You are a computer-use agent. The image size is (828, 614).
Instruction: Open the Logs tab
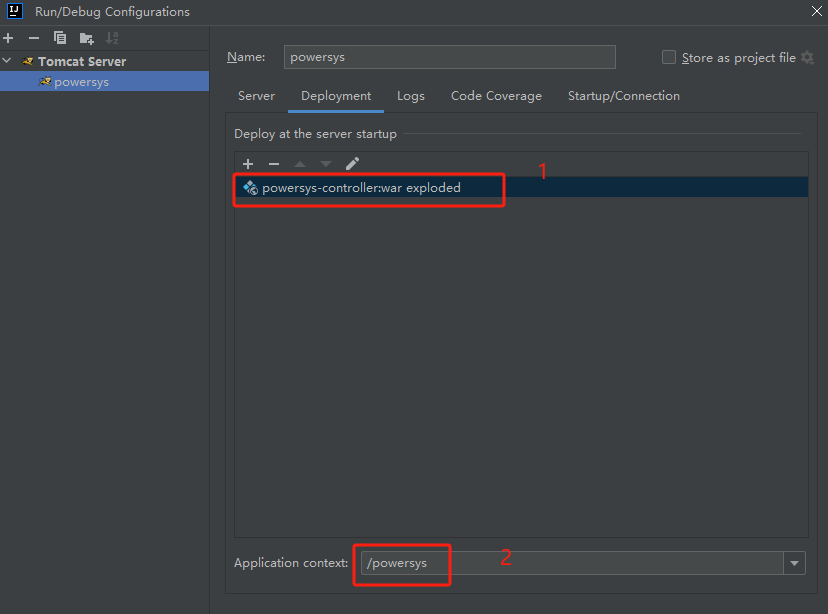click(x=411, y=96)
